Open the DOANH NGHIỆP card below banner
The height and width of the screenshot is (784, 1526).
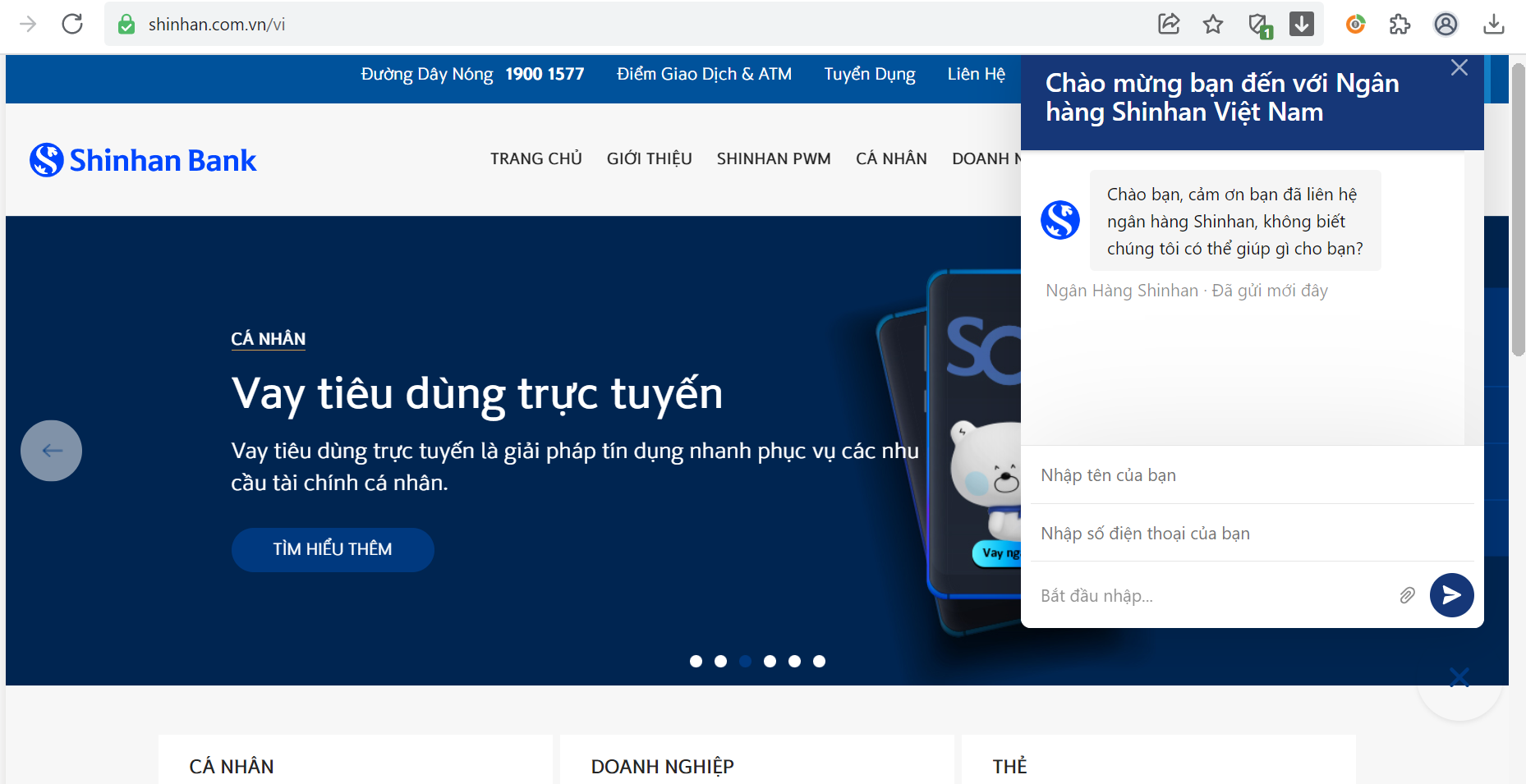tap(757, 759)
